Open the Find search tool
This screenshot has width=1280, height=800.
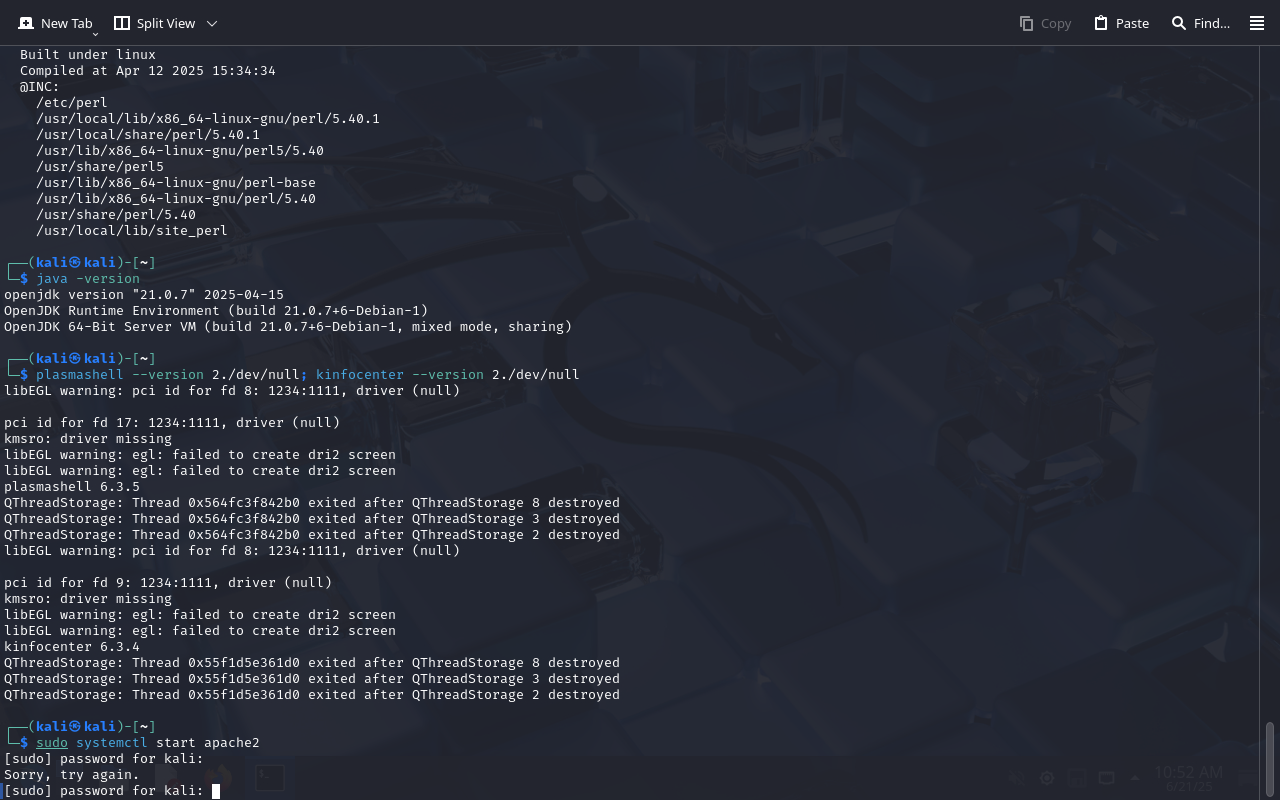coord(1200,23)
